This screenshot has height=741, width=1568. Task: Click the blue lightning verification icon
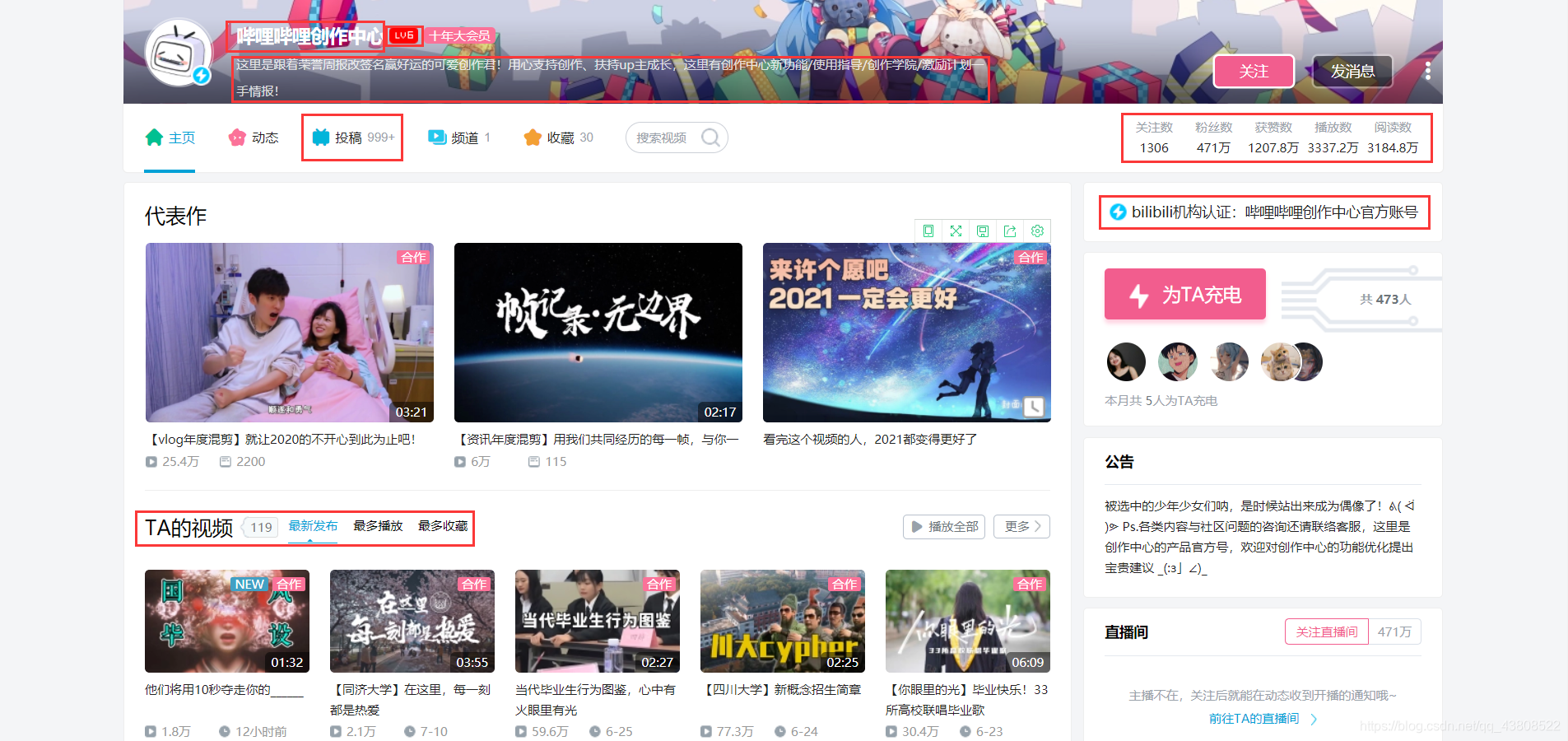tap(1118, 212)
